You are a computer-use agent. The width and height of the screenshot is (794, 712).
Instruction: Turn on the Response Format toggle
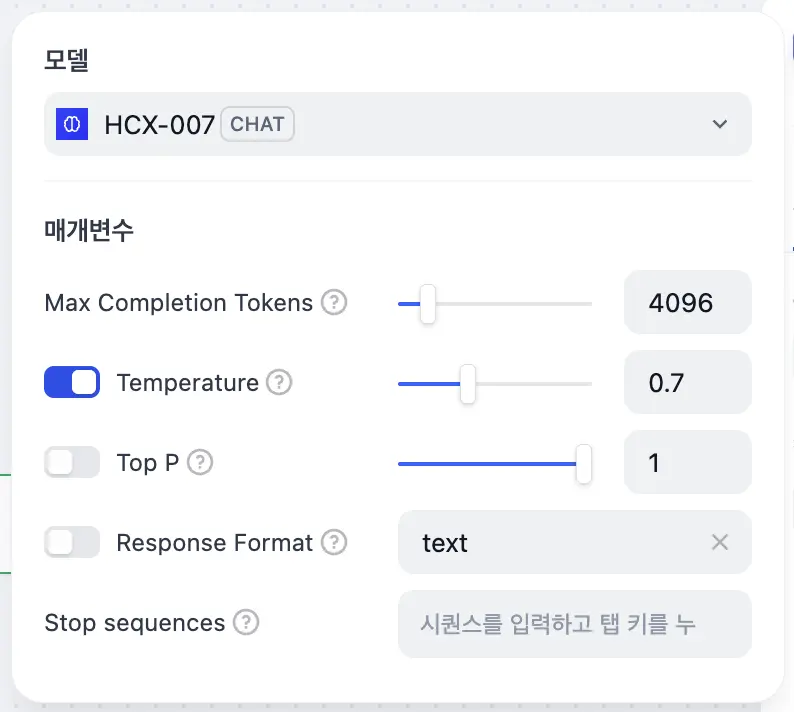(72, 542)
